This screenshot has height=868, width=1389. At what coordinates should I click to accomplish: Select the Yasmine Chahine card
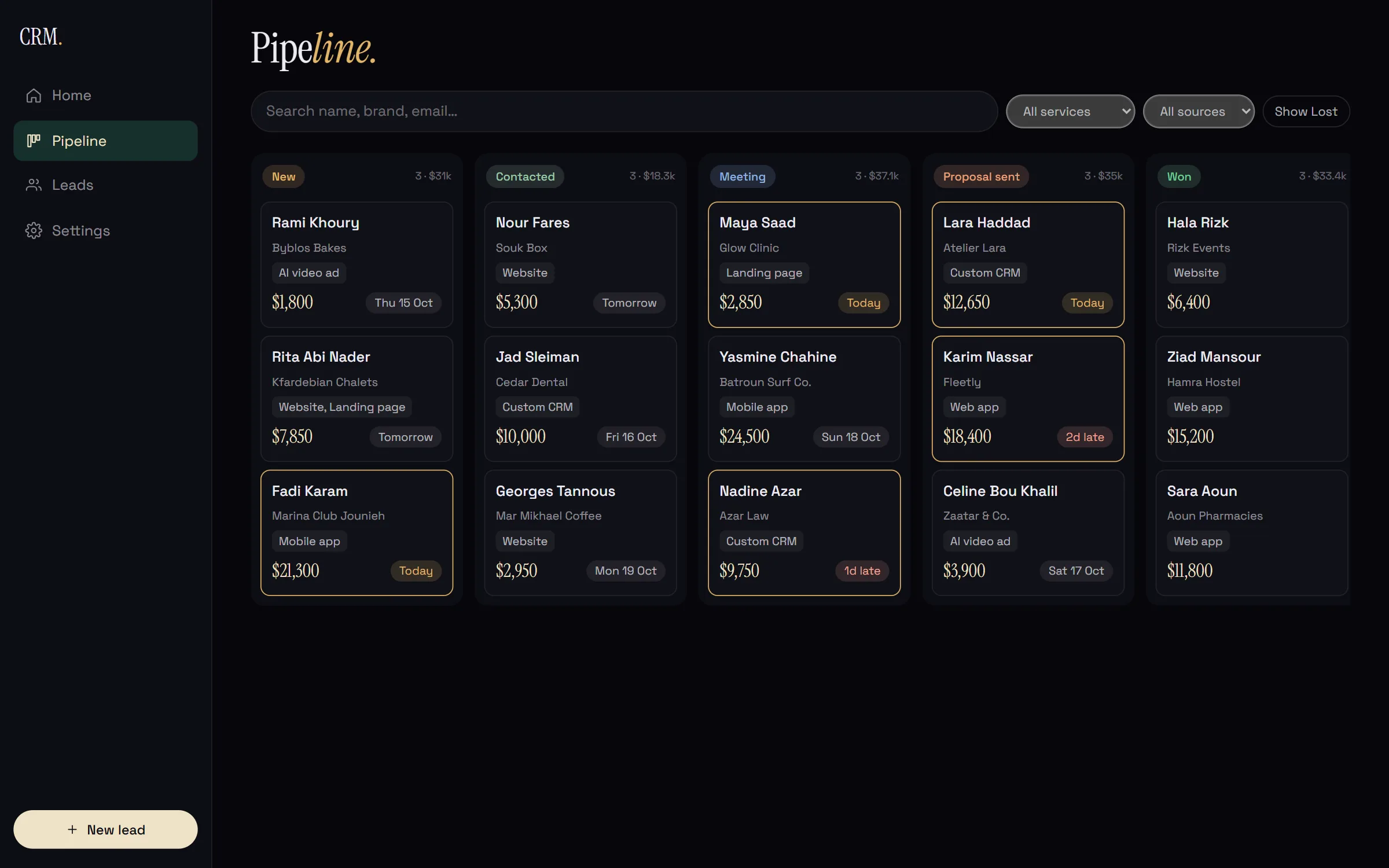click(x=804, y=399)
